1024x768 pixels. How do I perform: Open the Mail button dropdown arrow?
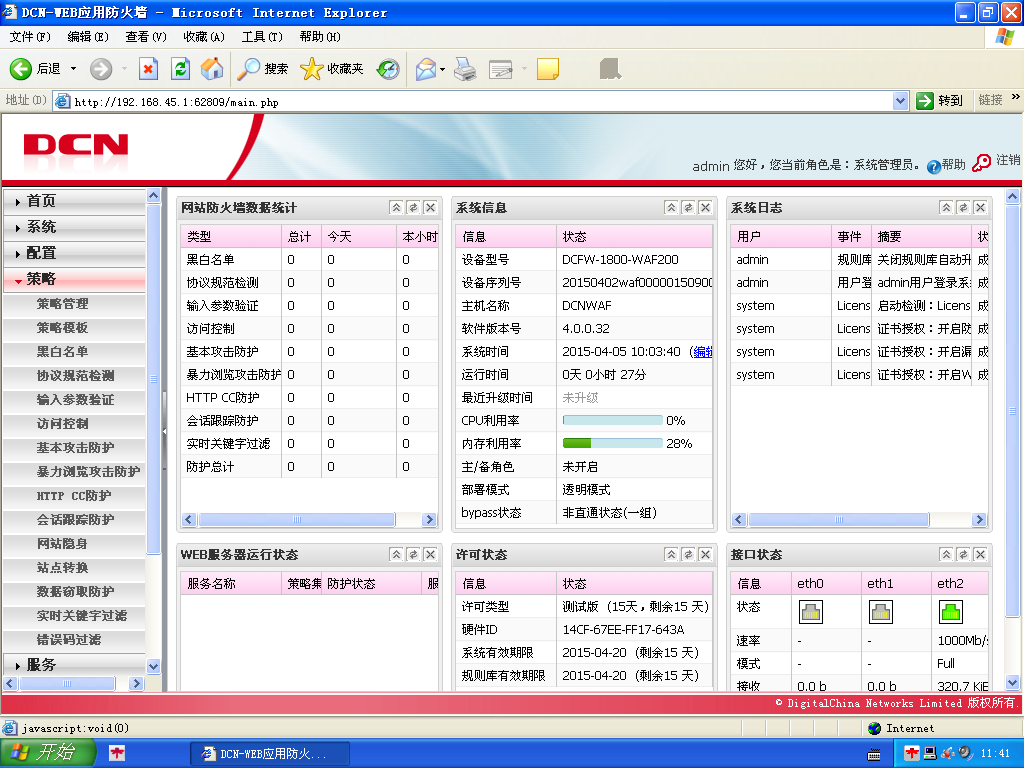click(x=443, y=69)
